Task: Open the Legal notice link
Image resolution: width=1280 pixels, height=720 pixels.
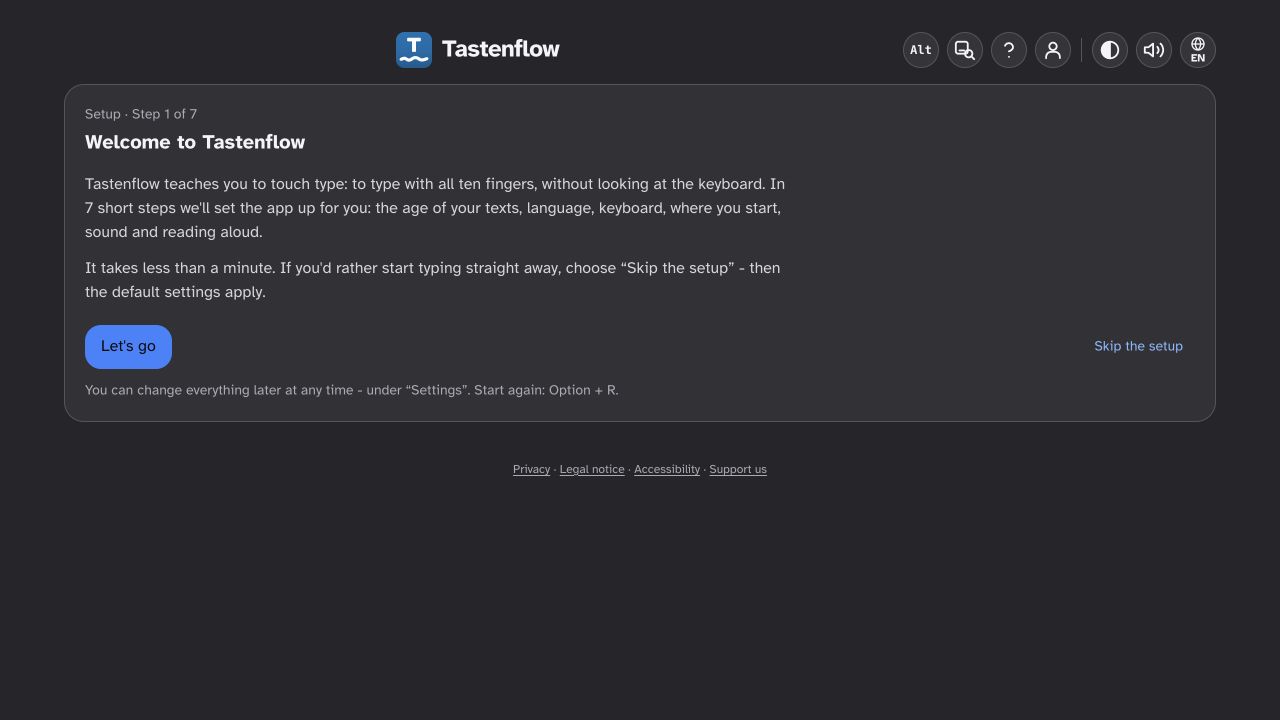Action: click(x=592, y=469)
